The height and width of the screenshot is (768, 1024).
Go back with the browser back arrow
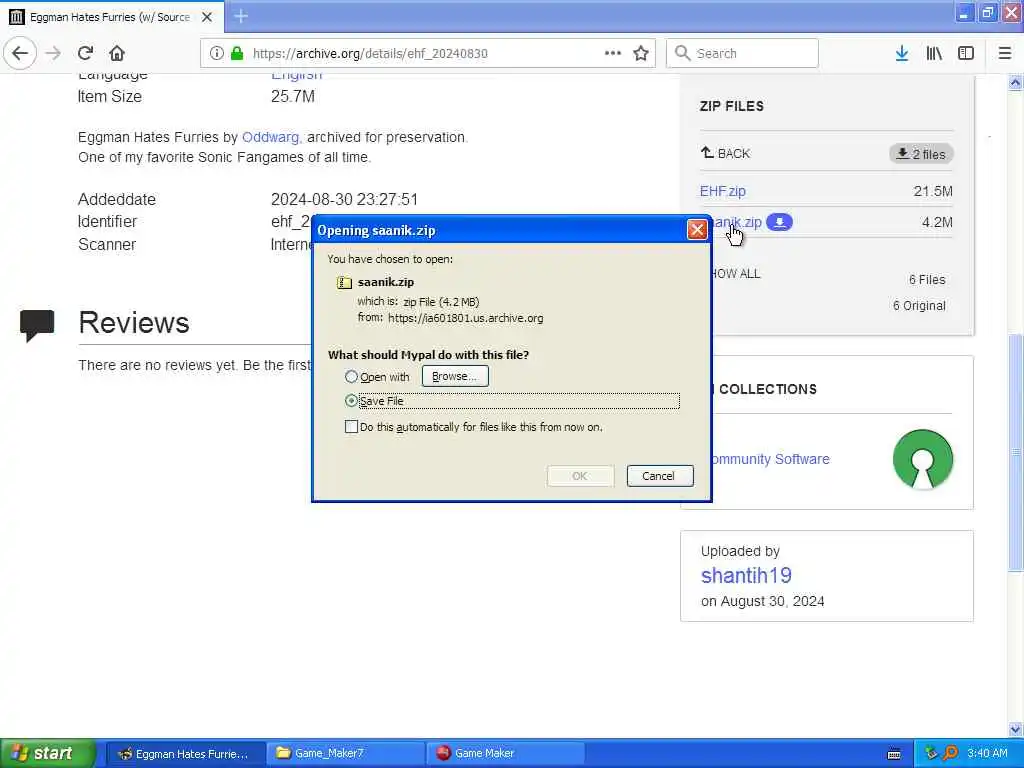(x=20, y=53)
